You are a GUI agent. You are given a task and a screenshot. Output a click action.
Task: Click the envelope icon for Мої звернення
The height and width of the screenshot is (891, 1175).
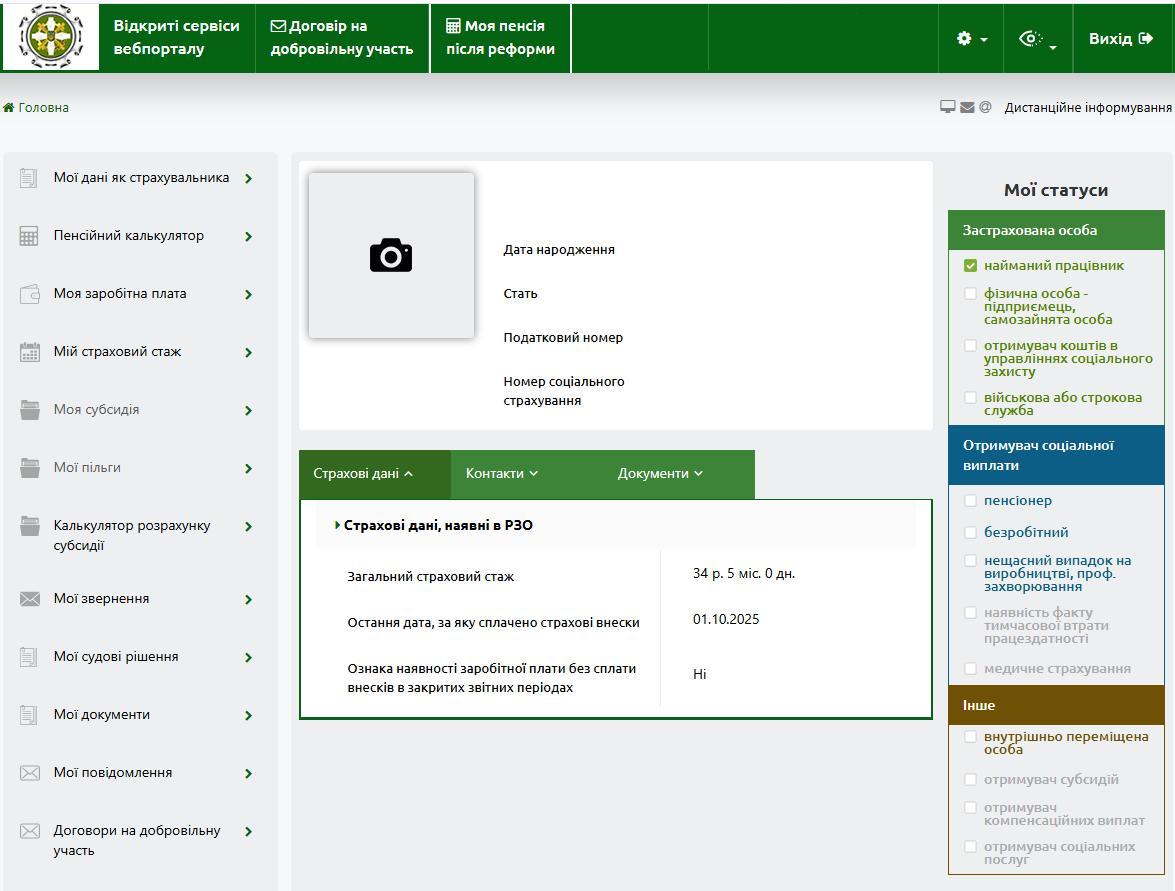(30, 599)
